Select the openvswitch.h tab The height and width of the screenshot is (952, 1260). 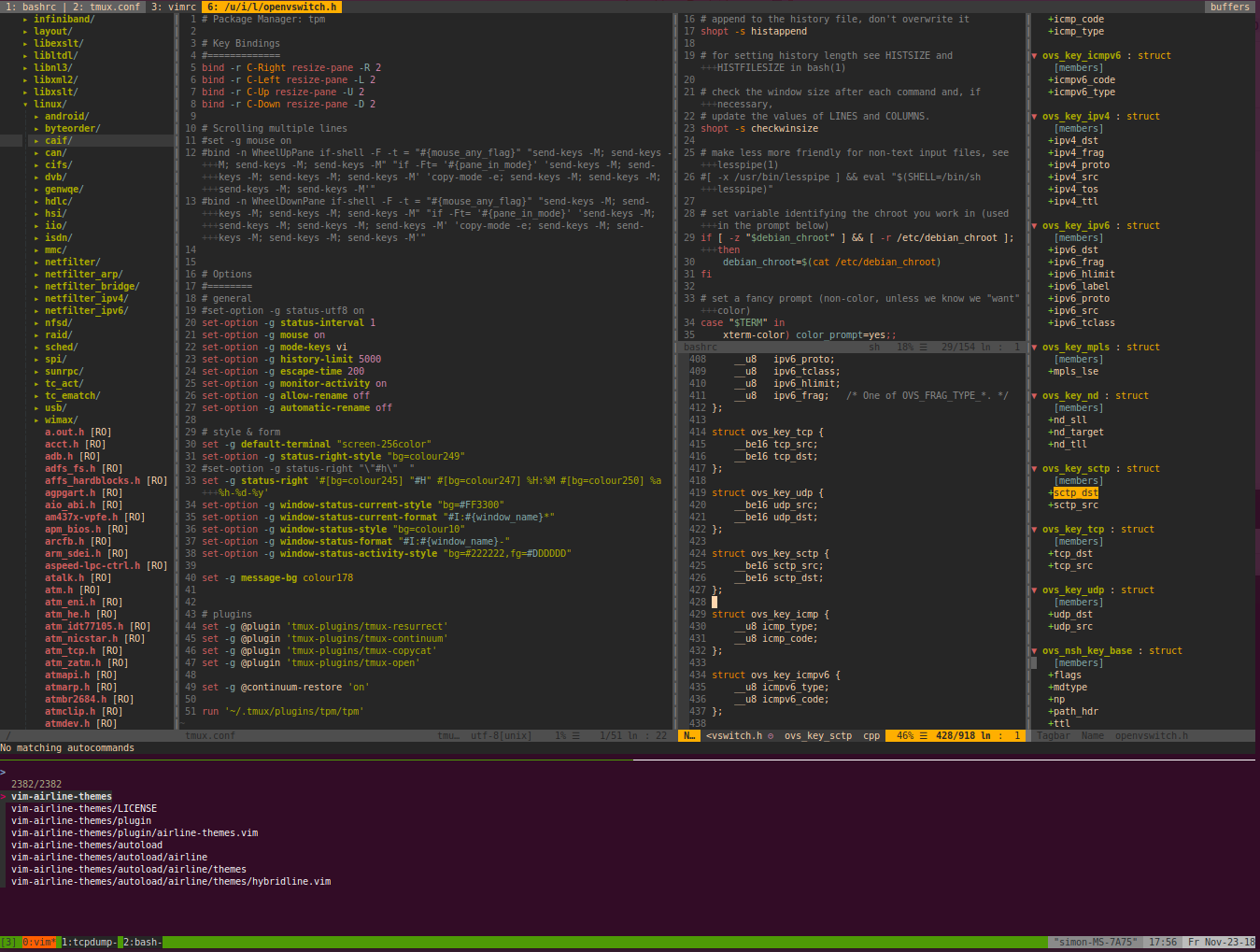pos(272,7)
